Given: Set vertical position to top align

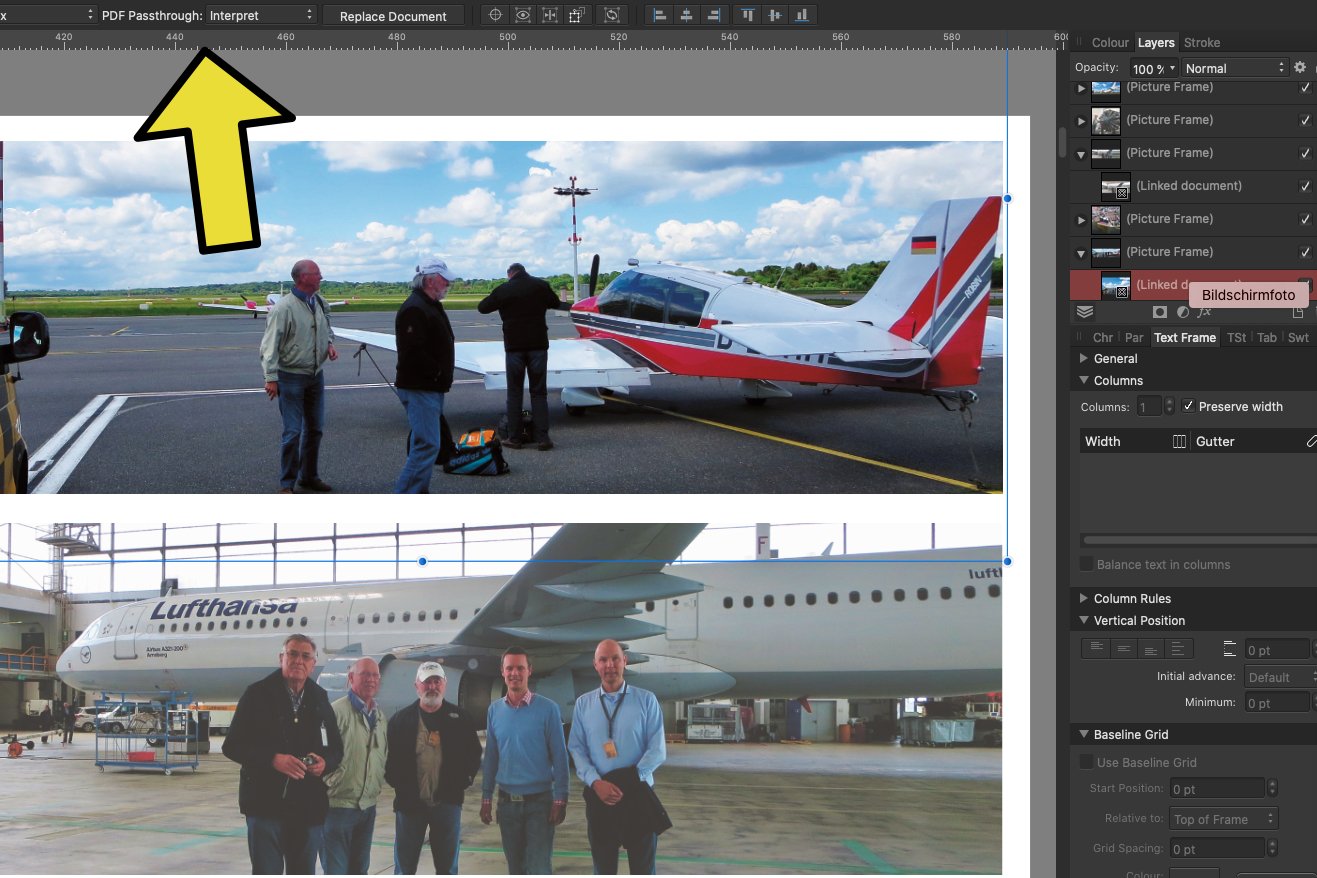Looking at the screenshot, I should [x=1097, y=648].
